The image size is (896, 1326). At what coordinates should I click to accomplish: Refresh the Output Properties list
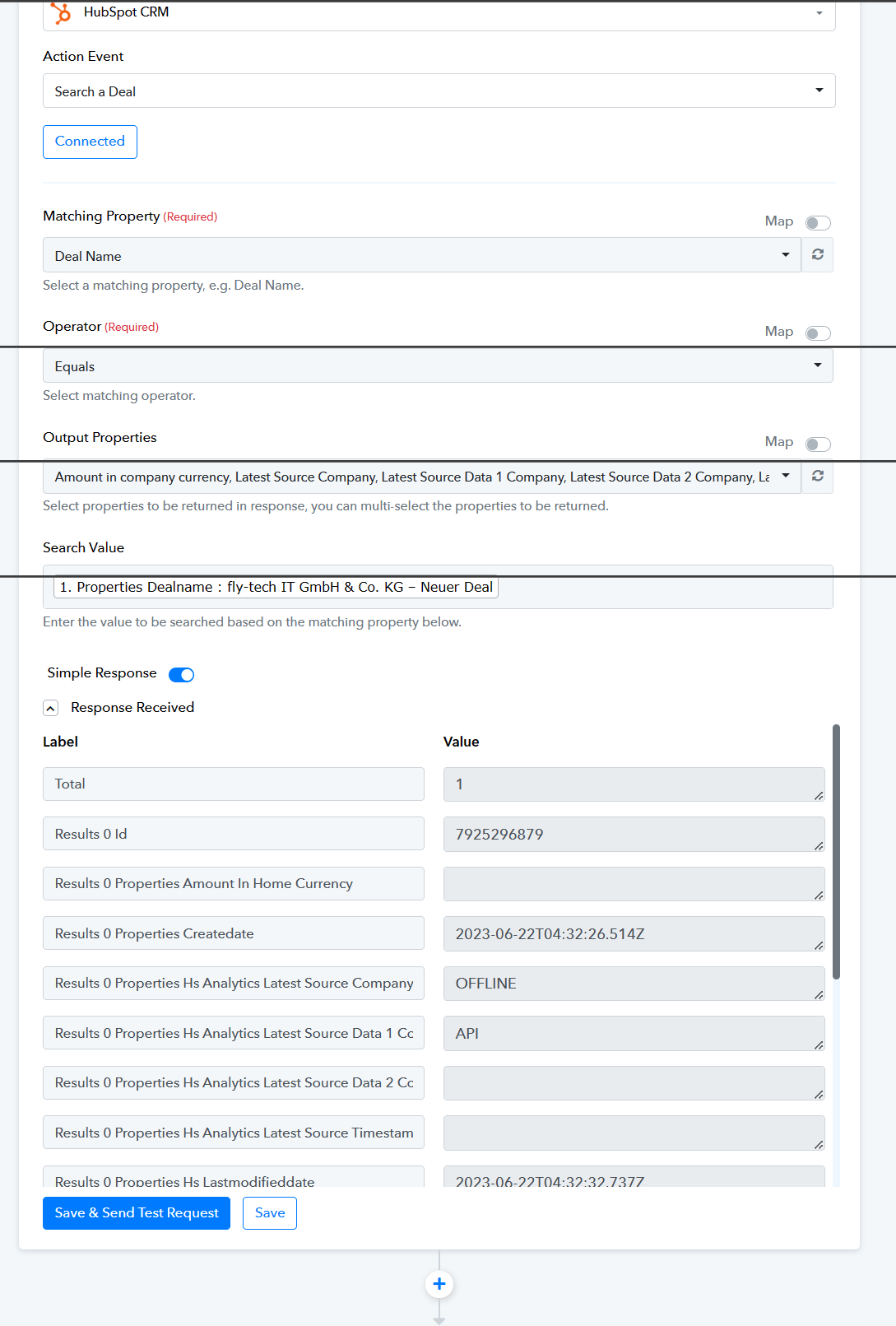pyautogui.click(x=818, y=476)
